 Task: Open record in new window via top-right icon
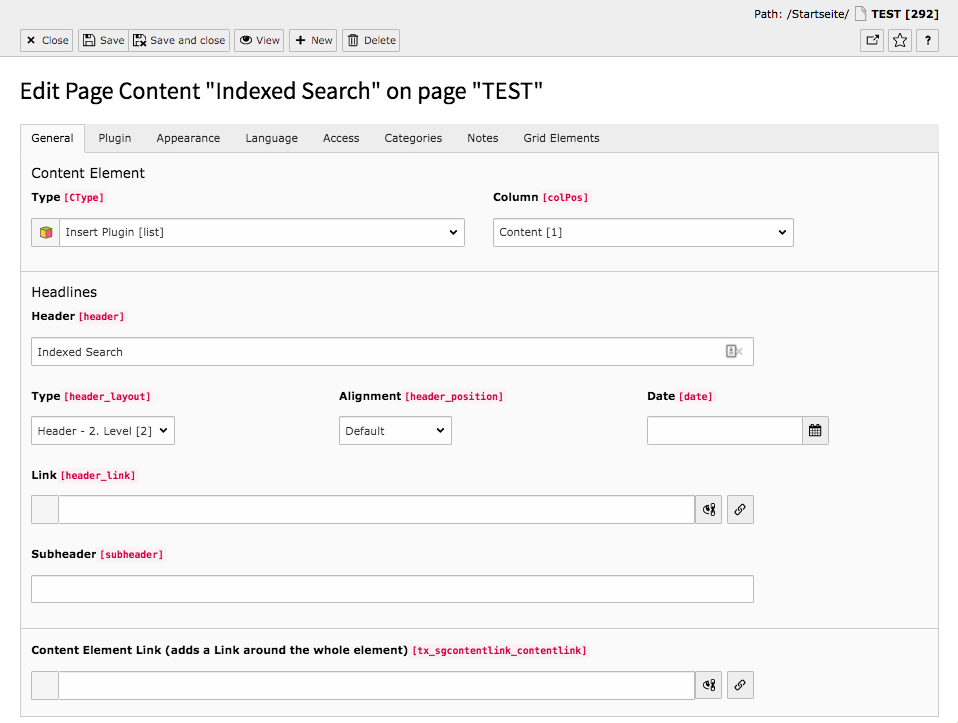pos(871,40)
